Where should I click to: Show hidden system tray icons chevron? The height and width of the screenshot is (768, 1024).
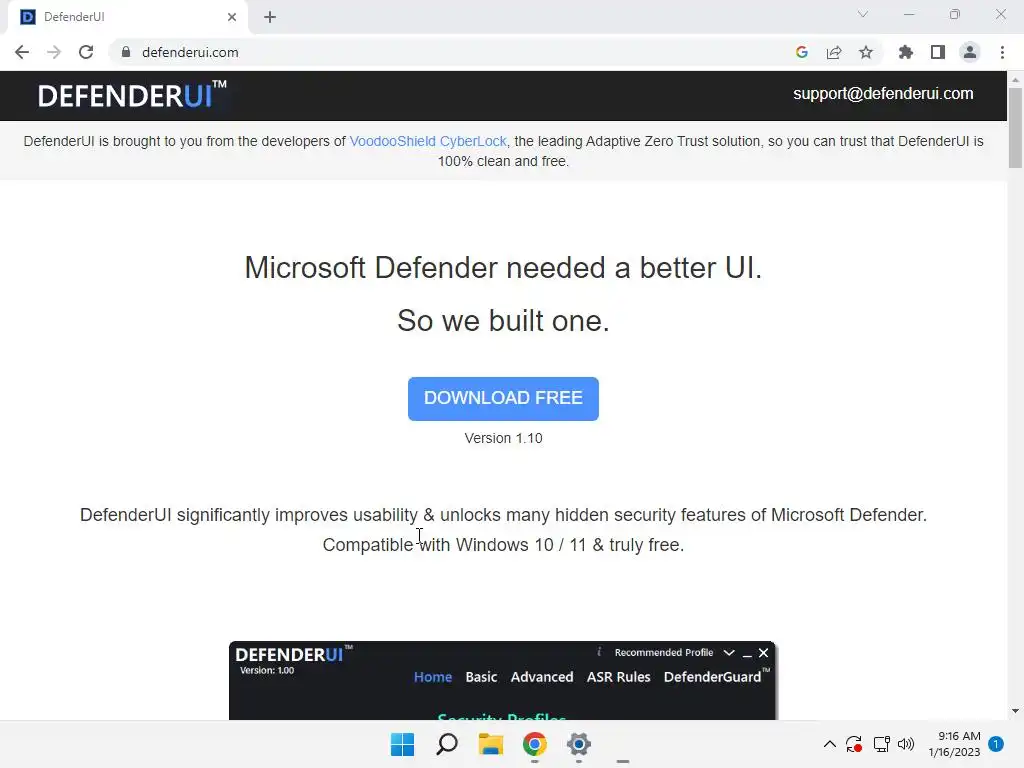(x=829, y=744)
